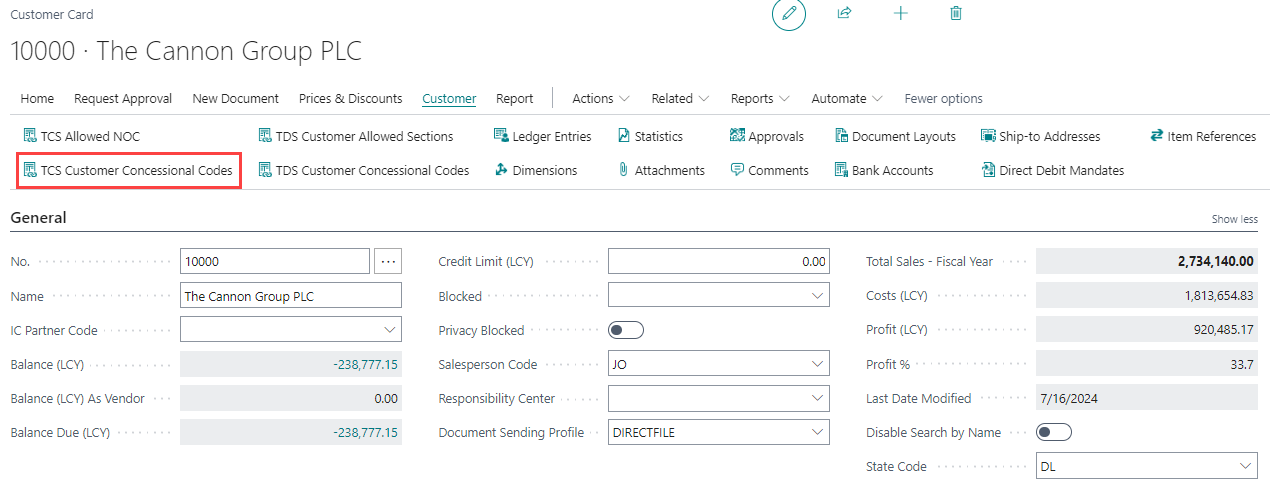
Task: Click the Show less link
Action: (1234, 219)
